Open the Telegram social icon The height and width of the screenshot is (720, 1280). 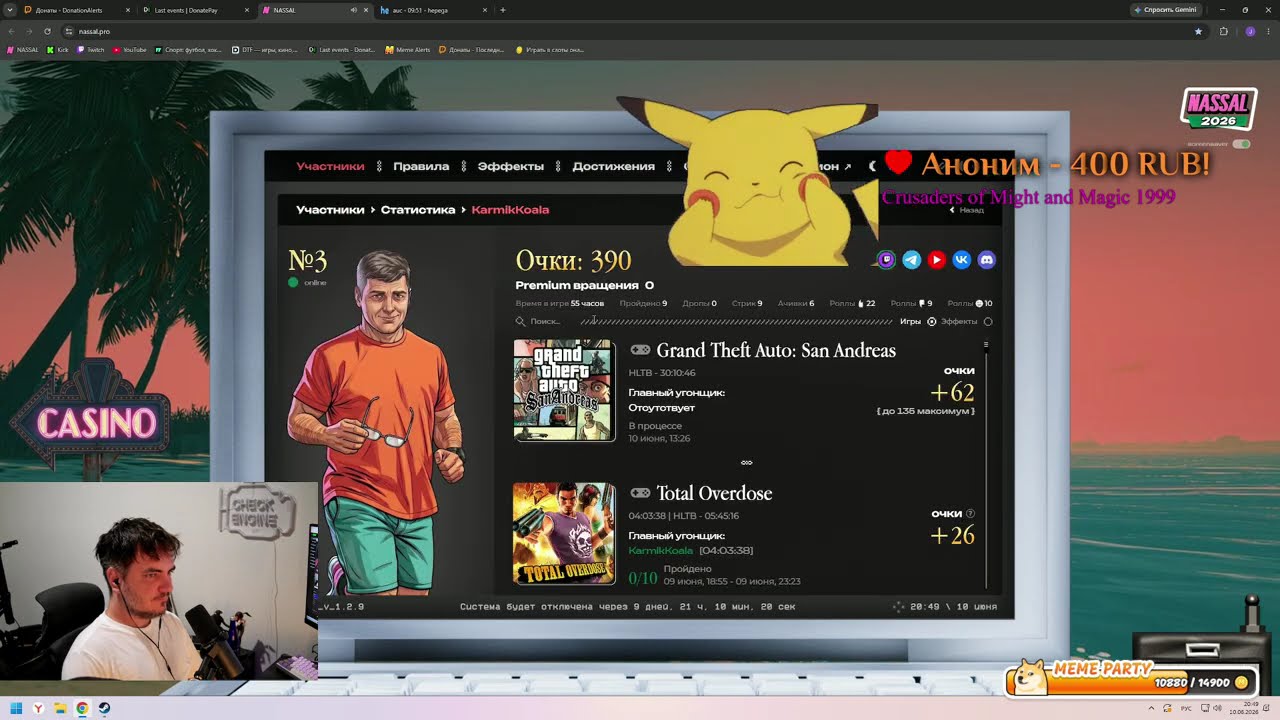(912, 260)
